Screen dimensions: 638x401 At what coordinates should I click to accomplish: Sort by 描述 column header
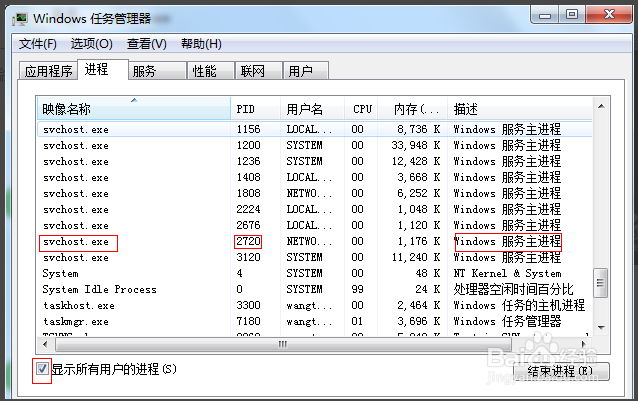pos(520,109)
